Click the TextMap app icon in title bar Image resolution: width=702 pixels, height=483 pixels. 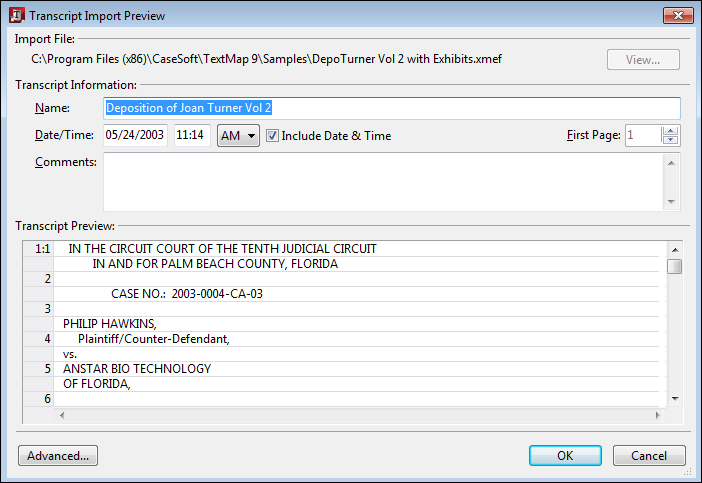point(17,15)
